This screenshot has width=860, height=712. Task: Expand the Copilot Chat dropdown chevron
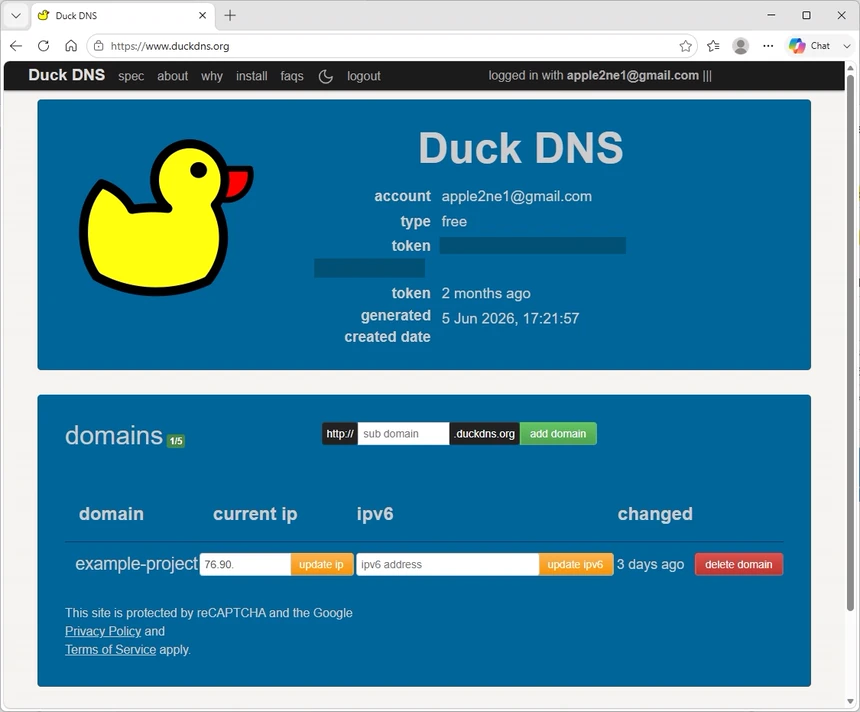click(x=846, y=46)
